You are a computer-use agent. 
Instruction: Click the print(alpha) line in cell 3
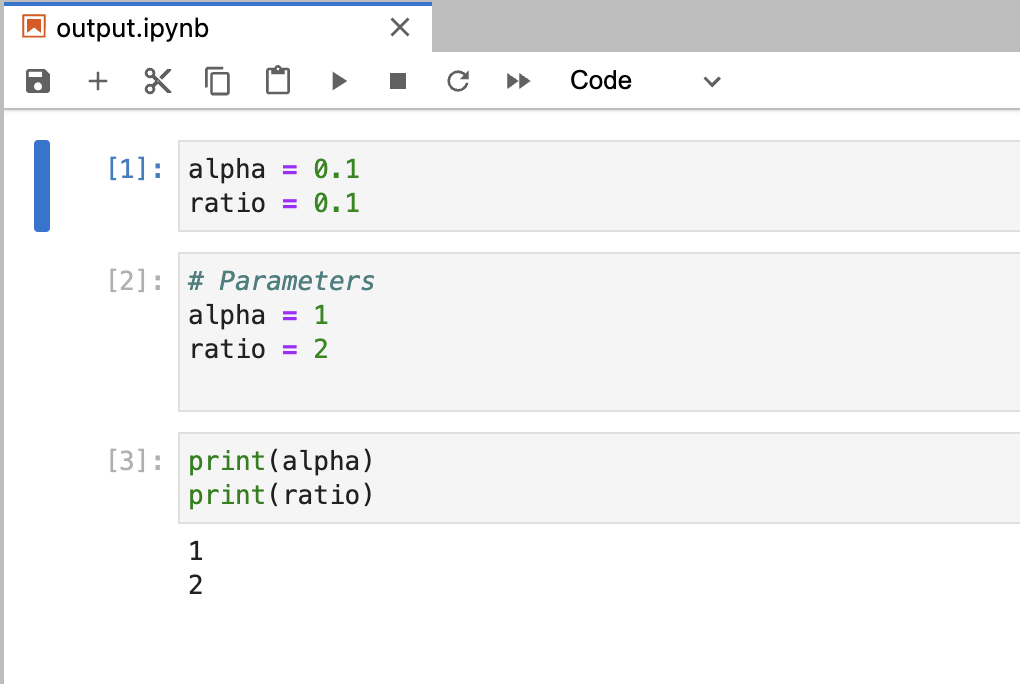coord(281,461)
